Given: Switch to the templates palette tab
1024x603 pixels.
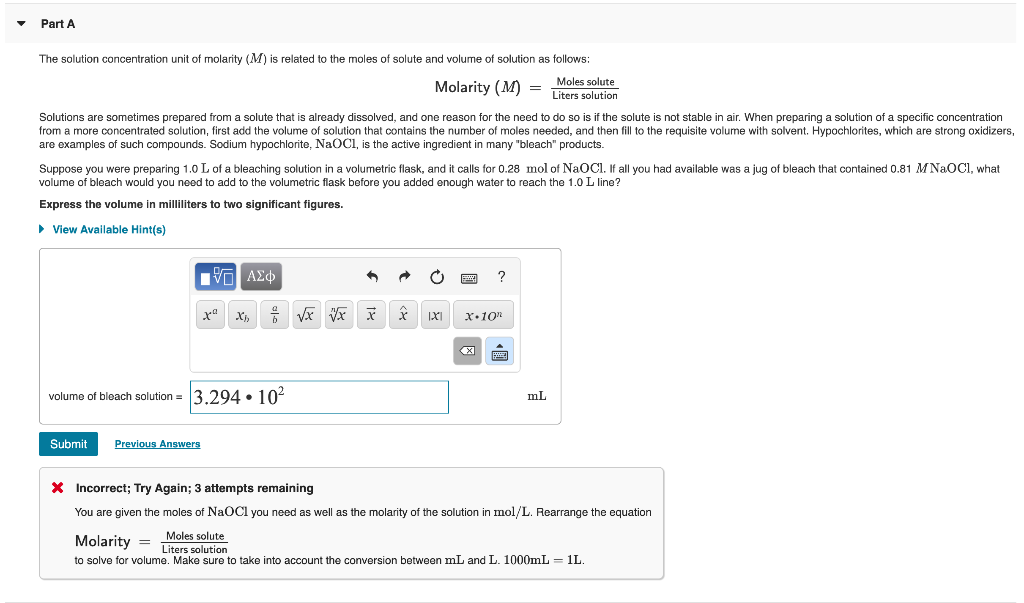Looking at the screenshot, I should pos(215,276).
